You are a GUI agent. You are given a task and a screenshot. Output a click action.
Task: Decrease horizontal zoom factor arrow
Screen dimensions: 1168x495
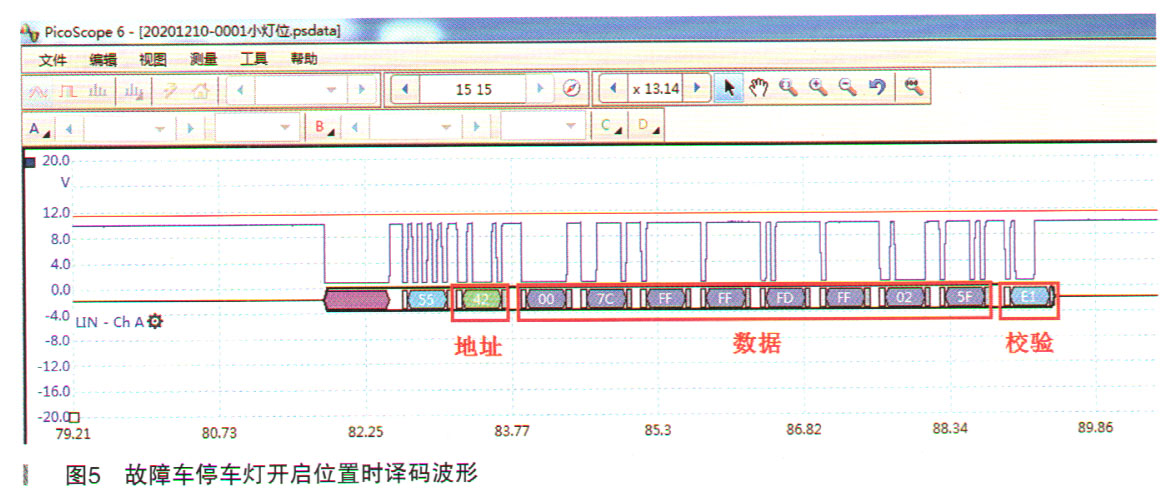point(614,89)
